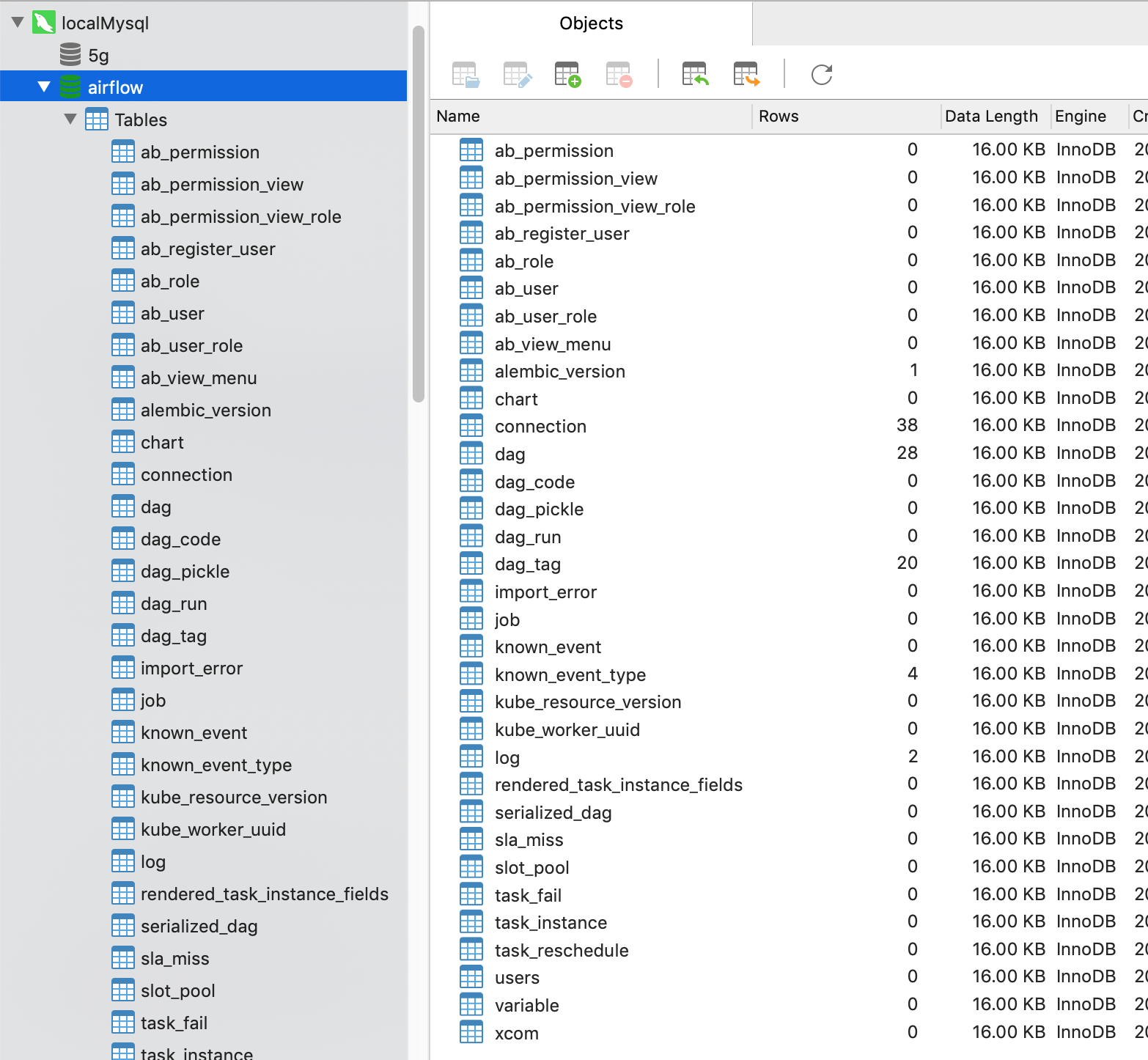Sort by the Data Length column header
The image size is (1148, 1060).
[x=995, y=116]
